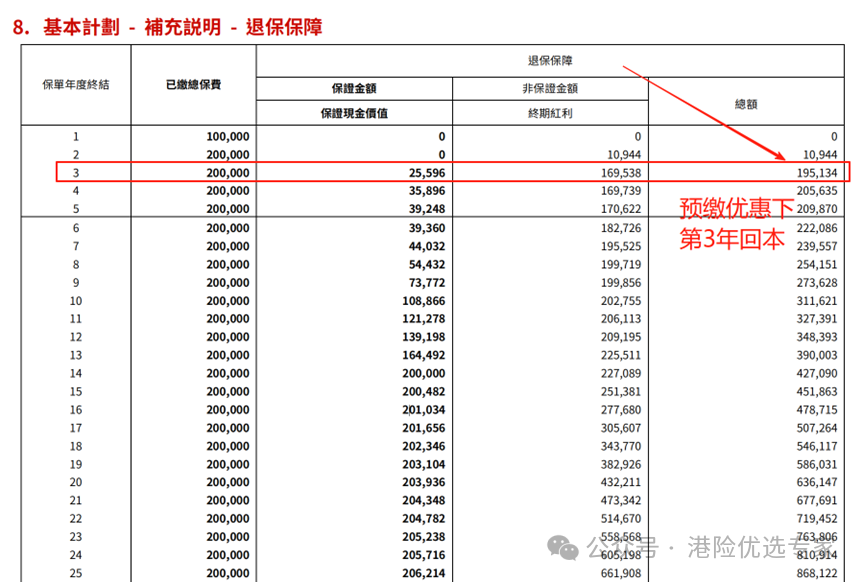This screenshot has height=582, width=863.
Task: Select total value 546,117
Action: (817, 446)
